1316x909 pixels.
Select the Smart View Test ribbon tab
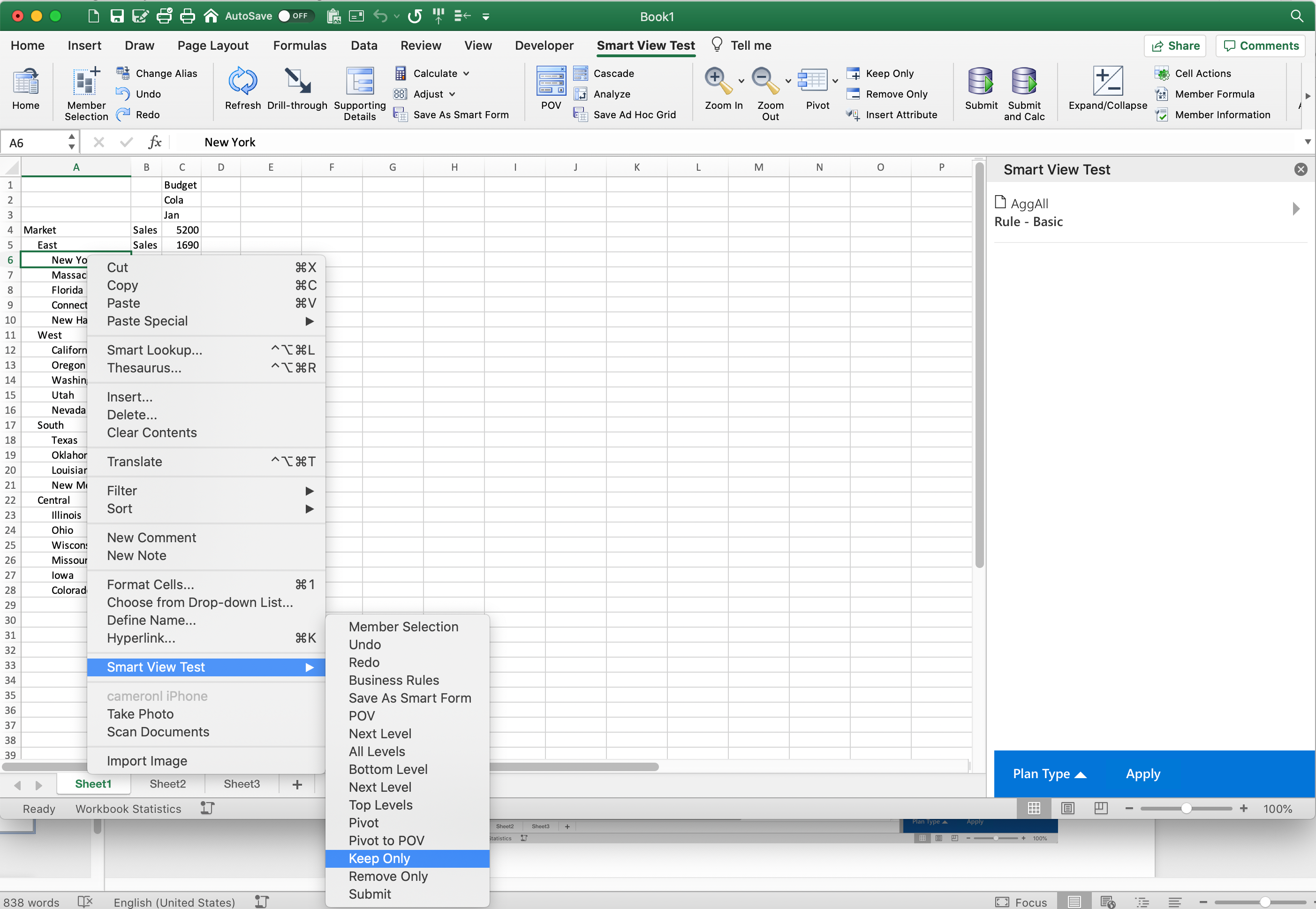click(x=645, y=45)
